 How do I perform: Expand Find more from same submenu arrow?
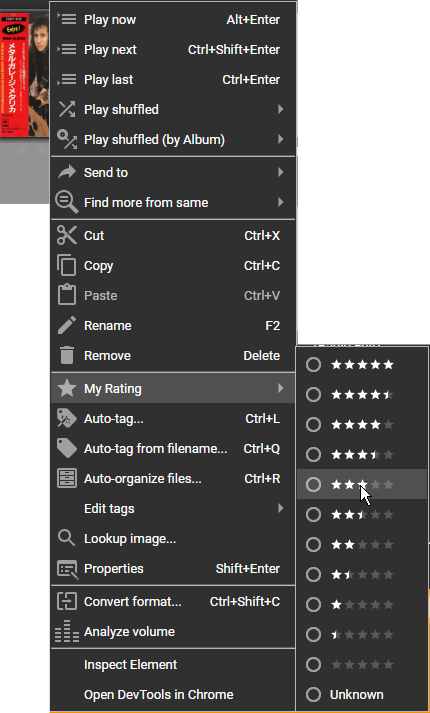(280, 202)
